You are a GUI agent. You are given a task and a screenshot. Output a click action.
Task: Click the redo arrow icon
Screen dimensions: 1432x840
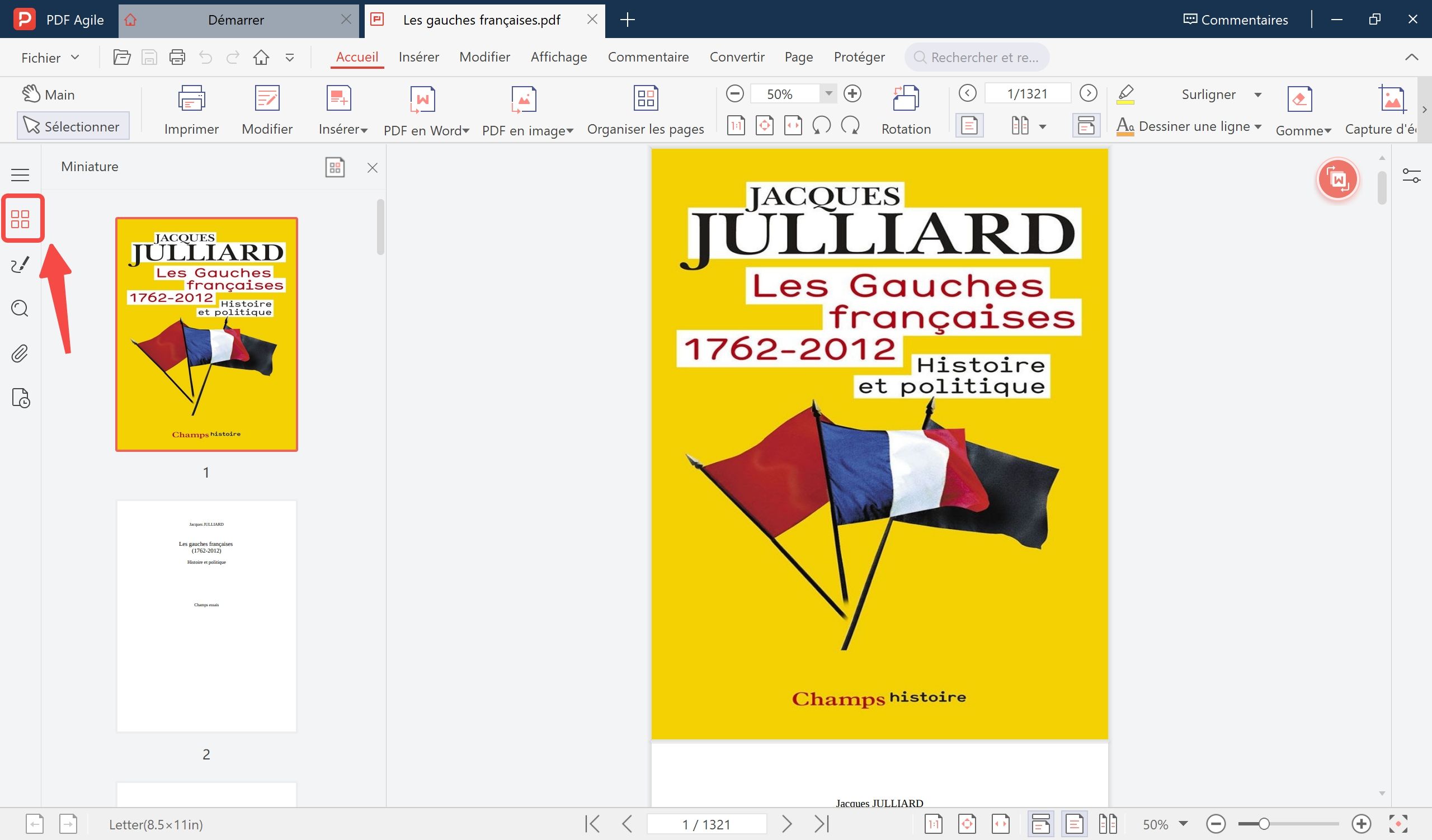pos(233,58)
